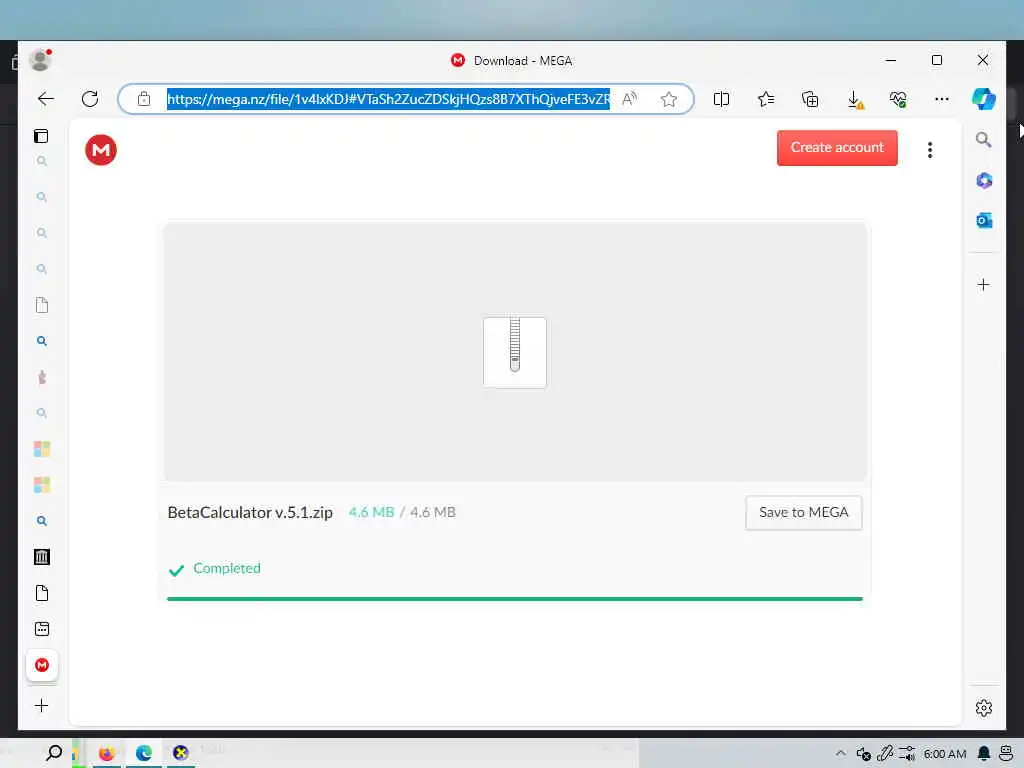Open the Favorites list
This screenshot has height=768, width=1024.
tap(766, 99)
